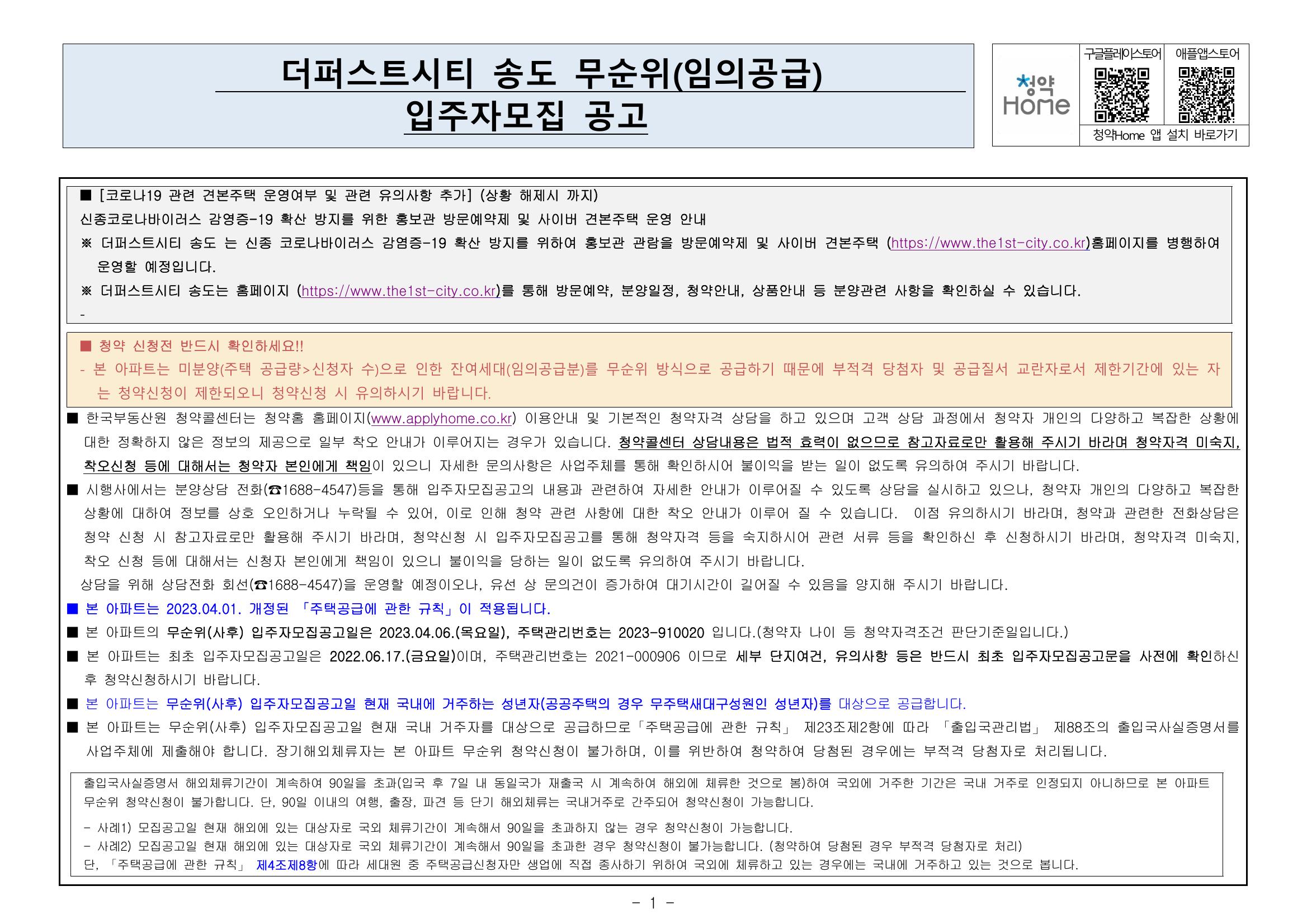Image resolution: width=1307 pixels, height=924 pixels.
Task: Click the 애플앱스토어 QR code
Action: 1206,95
